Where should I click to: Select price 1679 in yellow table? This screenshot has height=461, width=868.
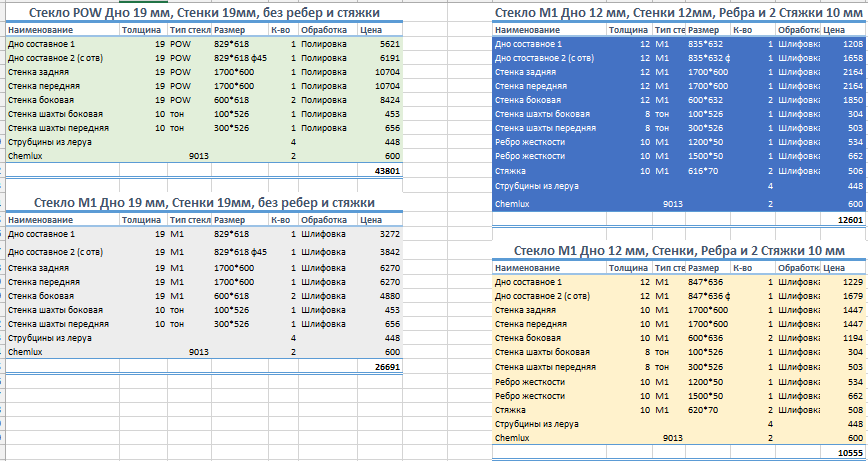click(x=853, y=296)
